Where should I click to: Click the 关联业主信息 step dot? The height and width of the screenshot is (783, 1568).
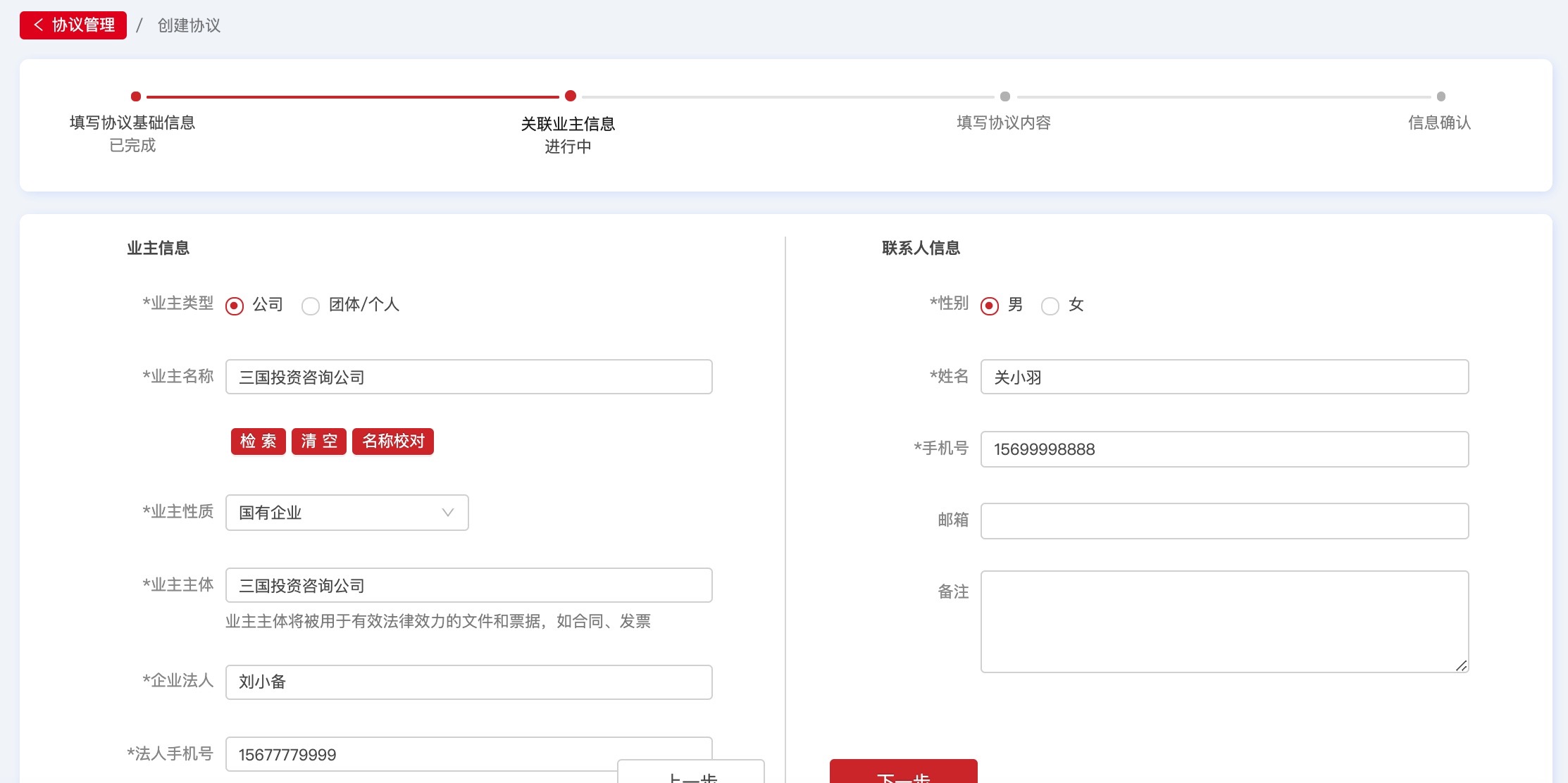click(x=571, y=96)
